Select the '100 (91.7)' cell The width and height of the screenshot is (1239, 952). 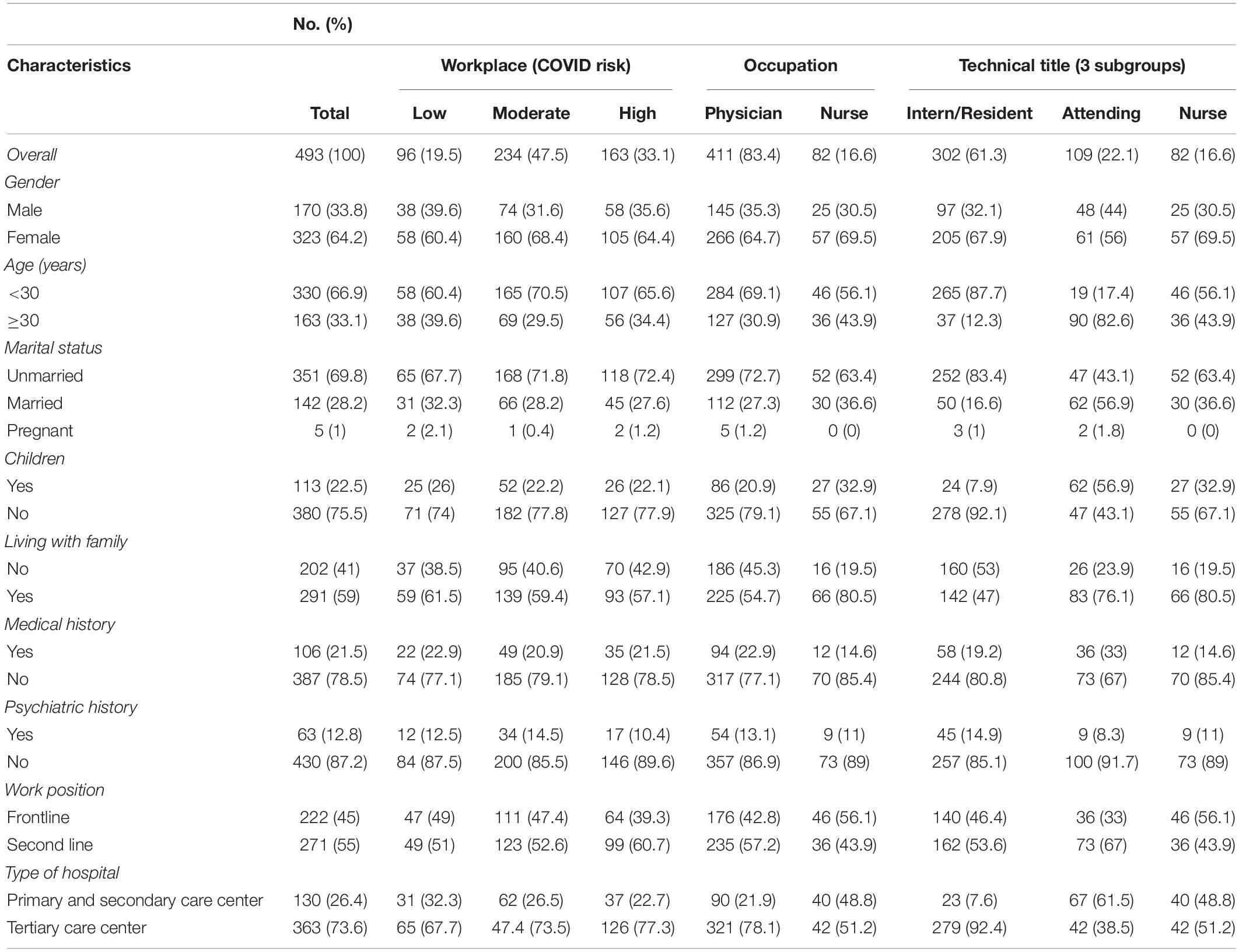click(1101, 762)
